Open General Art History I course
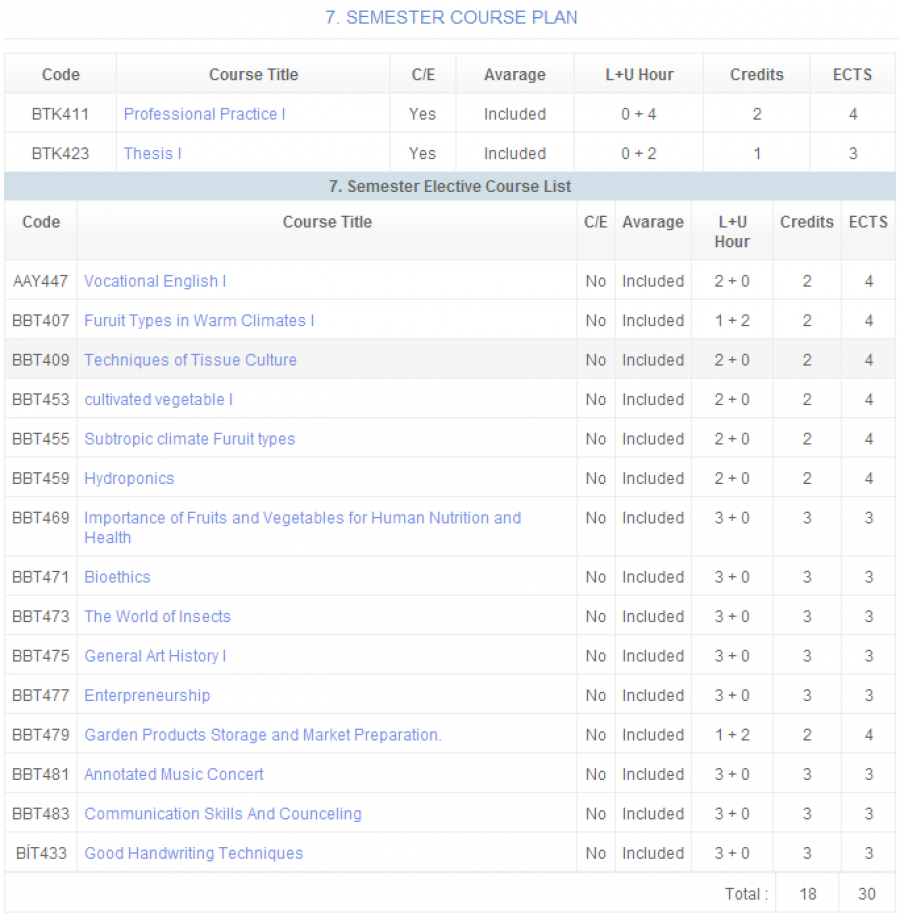This screenshot has height=922, width=900. click(x=155, y=656)
